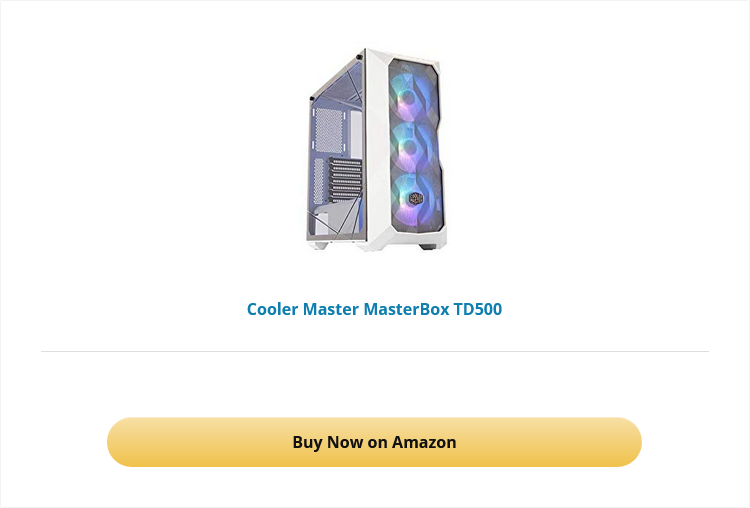Image resolution: width=750 pixels, height=508 pixels.
Task: Open the Cooler Master MasterBox TD500 link
Action: [x=374, y=309]
